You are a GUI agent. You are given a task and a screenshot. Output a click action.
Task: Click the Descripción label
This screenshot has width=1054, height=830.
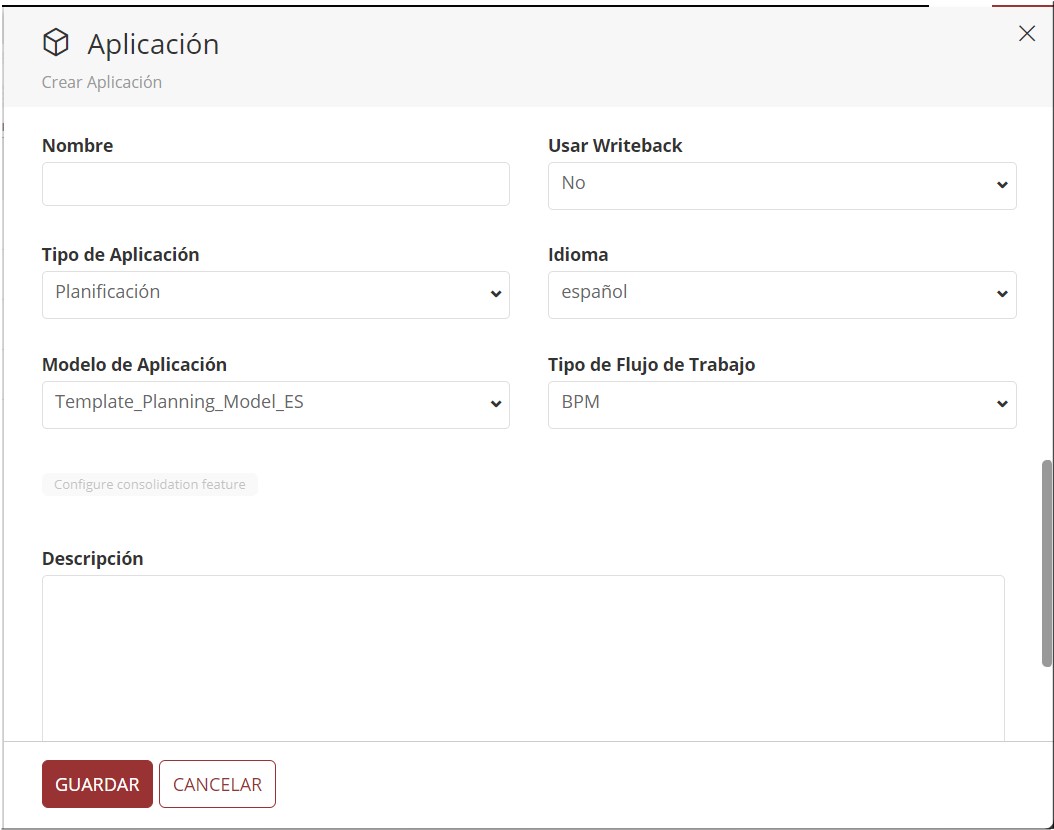coord(93,558)
